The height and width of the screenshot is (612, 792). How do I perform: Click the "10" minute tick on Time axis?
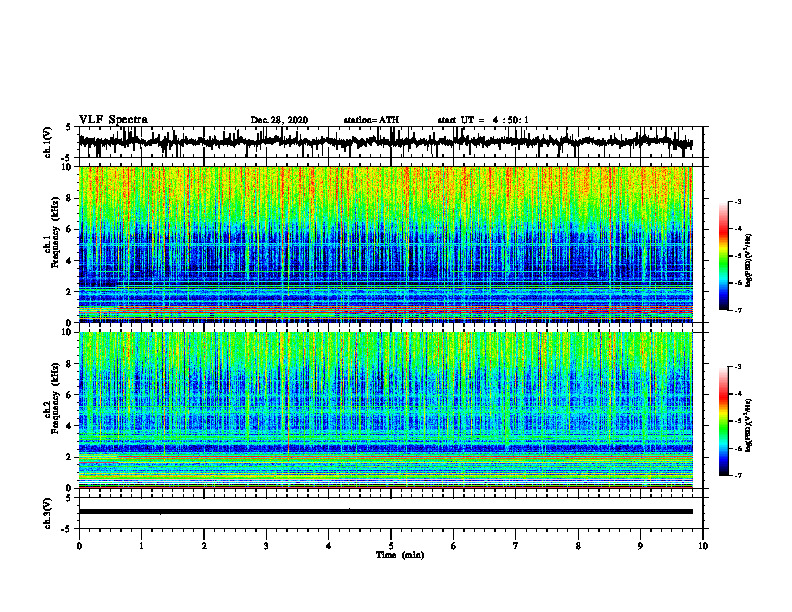click(703, 546)
